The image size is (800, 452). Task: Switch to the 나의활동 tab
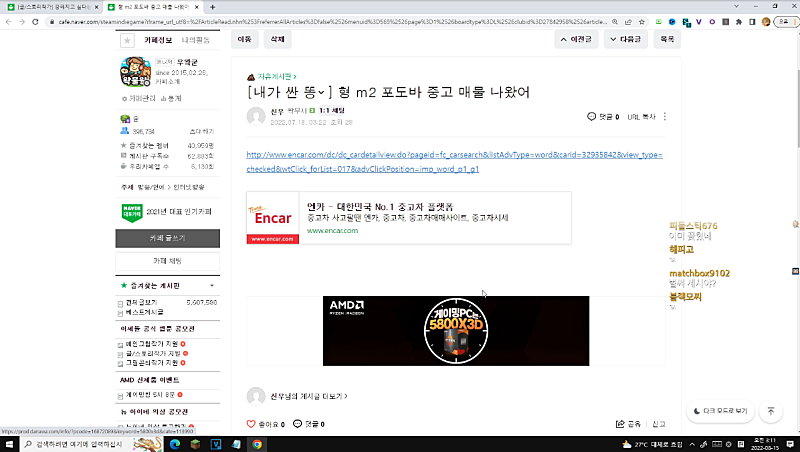pos(195,40)
